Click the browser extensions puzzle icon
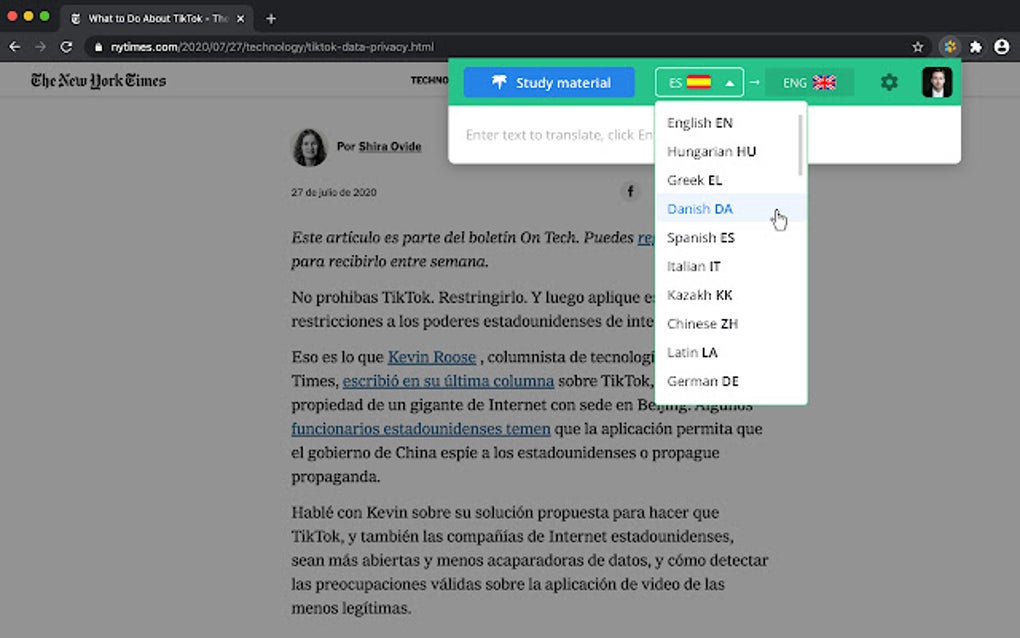Screen dimensions: 1020x638 pos(974,46)
